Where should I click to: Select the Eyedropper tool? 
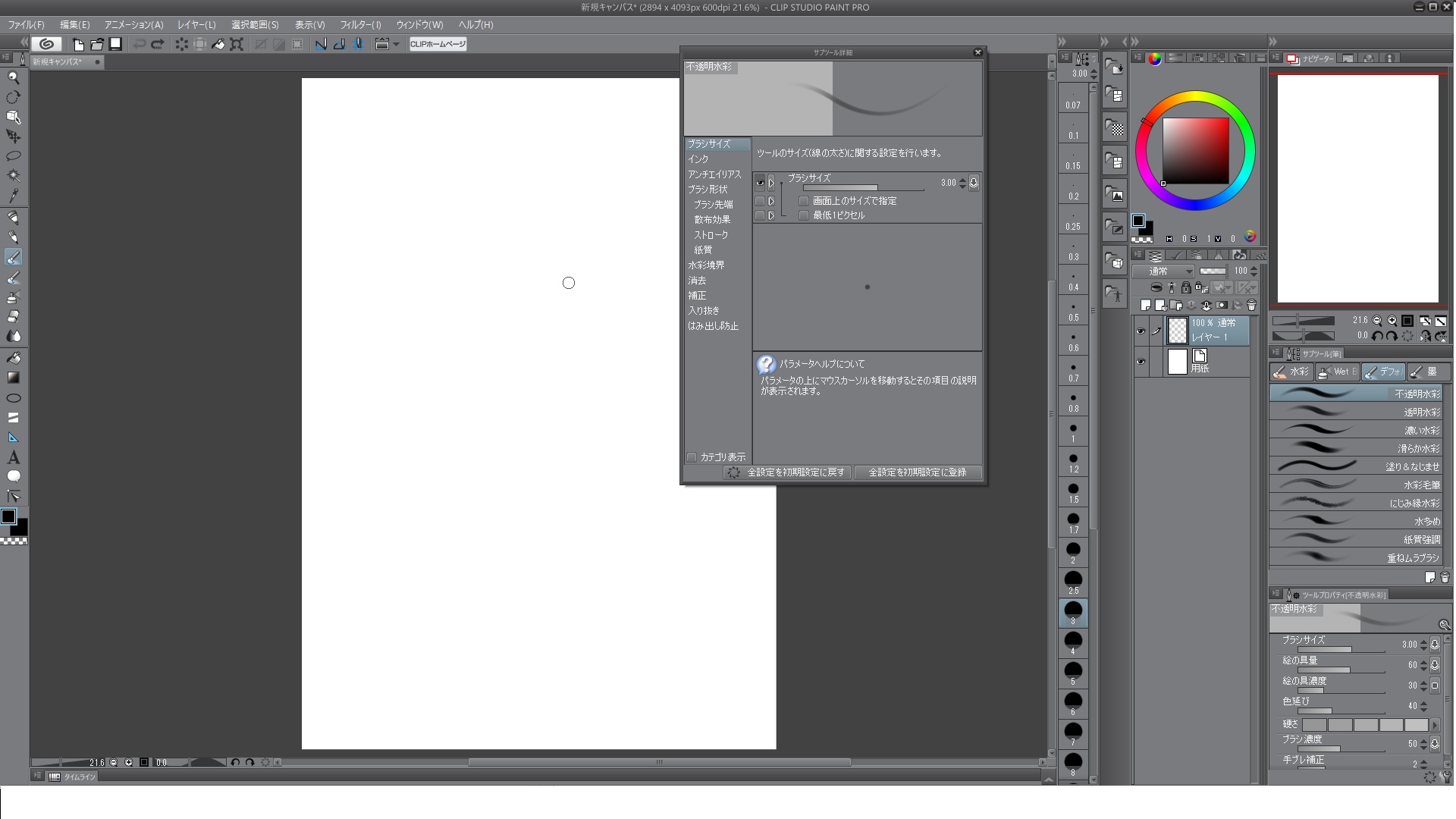(13, 196)
